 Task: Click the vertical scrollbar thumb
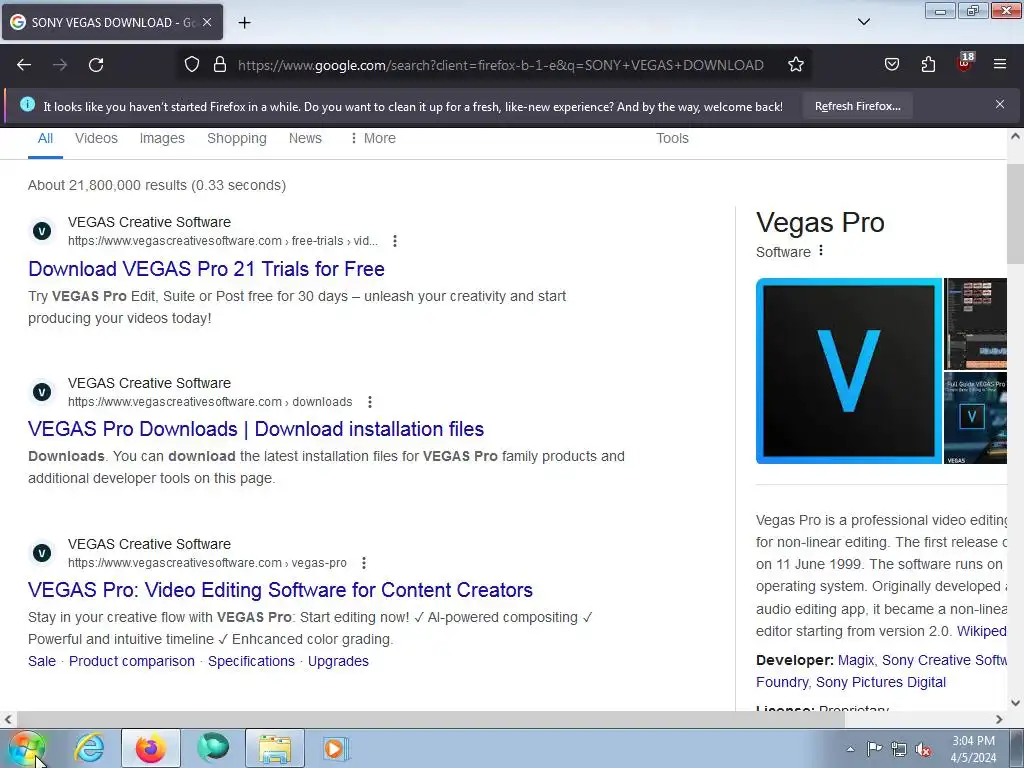(1016, 214)
